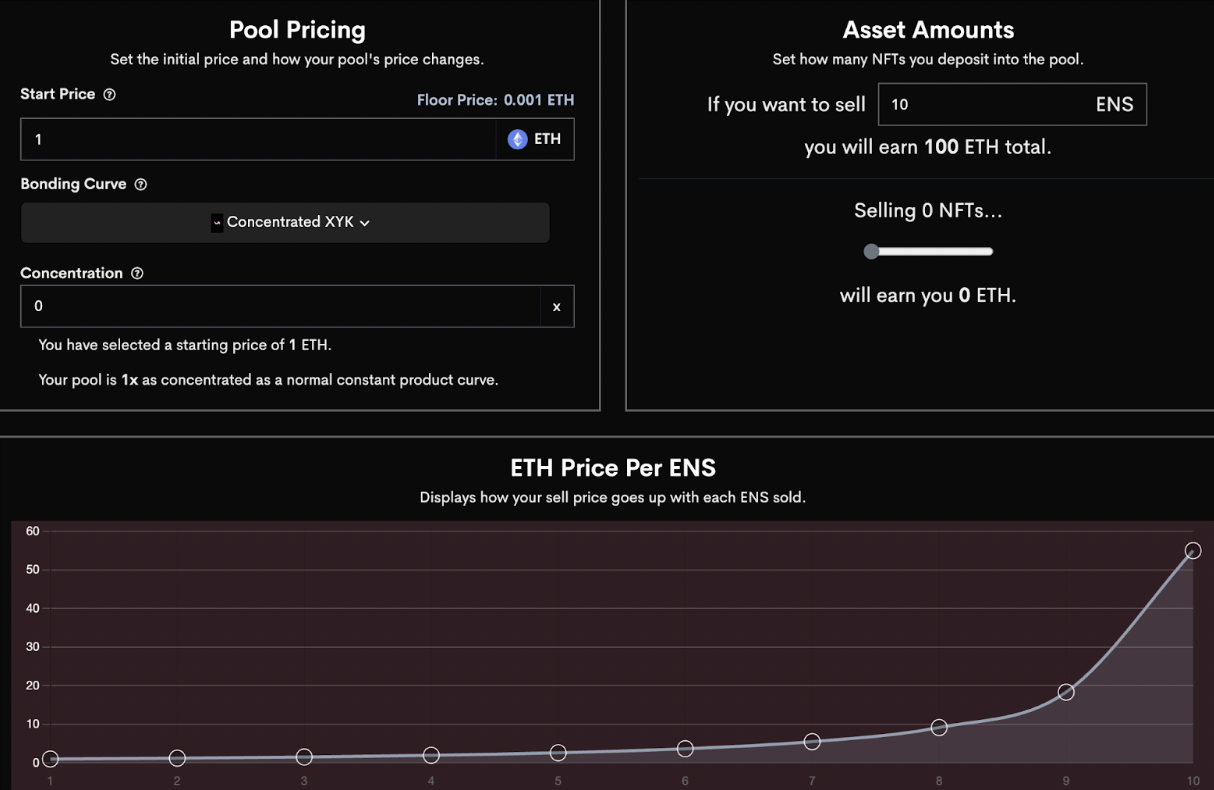Click the Selling NFTs slider handle
Viewport: 1214px width, 790px height.
click(x=871, y=251)
